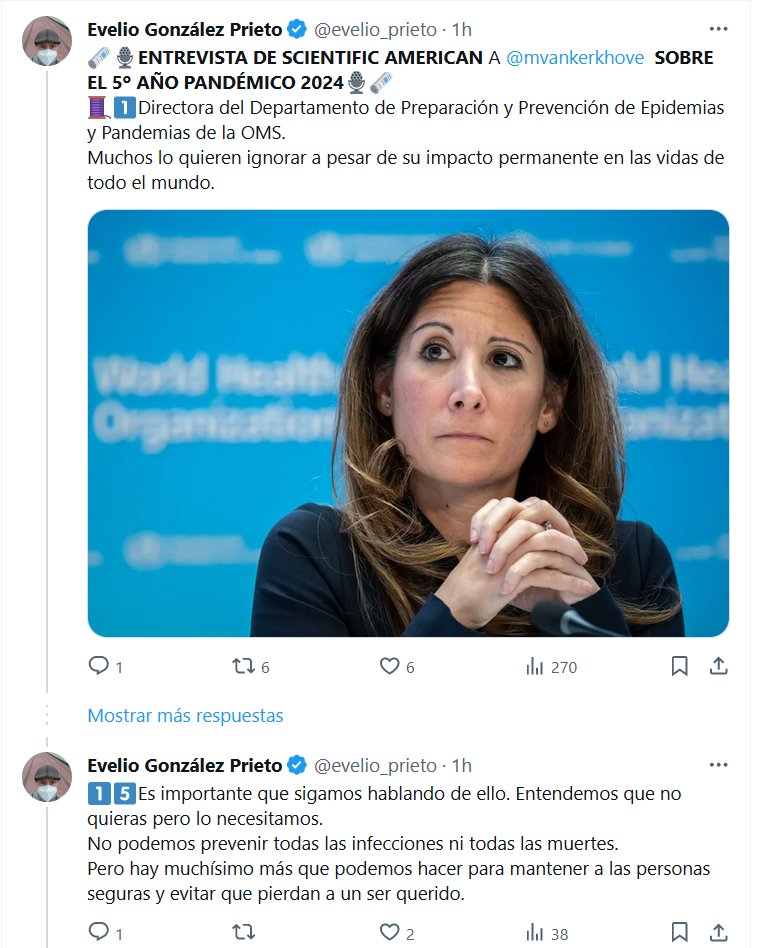Repost the second tweet

(243, 933)
